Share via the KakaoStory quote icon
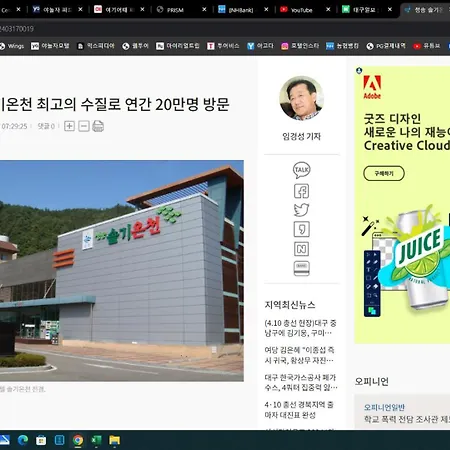Viewport: 450px width, 450px height. (x=301, y=229)
